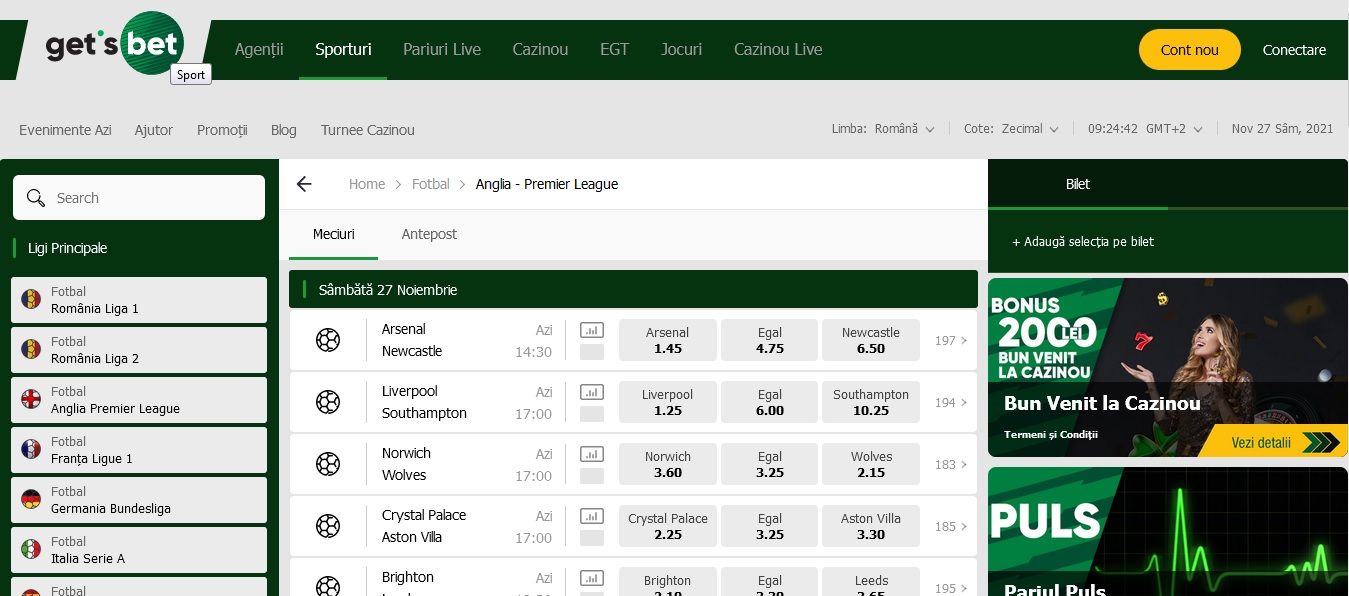Open statistics icon for Liverpool vs Southampton
The image size is (1349, 596).
coord(592,392)
